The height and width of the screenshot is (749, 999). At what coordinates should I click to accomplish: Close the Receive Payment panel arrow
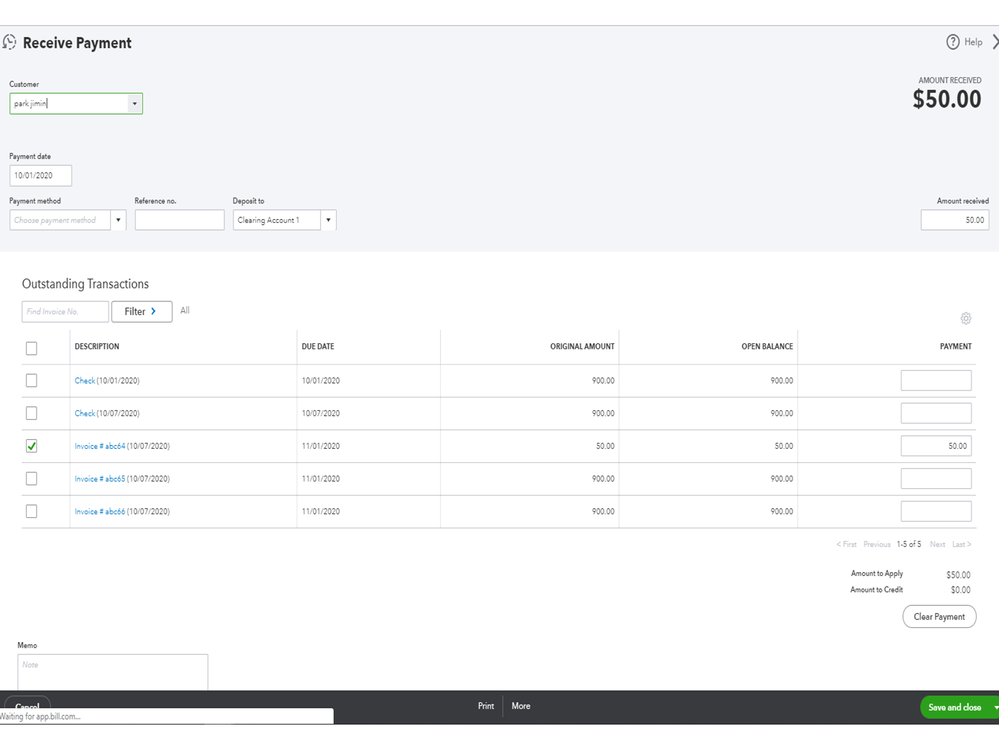click(995, 42)
